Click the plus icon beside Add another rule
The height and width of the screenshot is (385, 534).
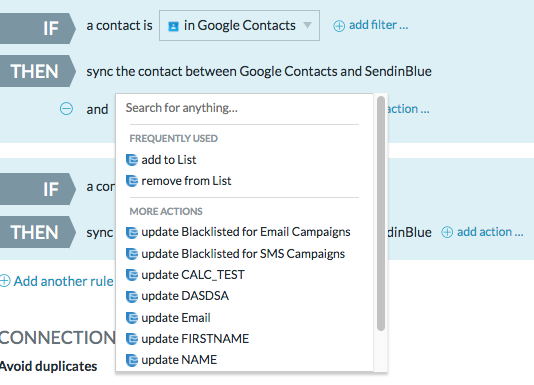tap(5, 281)
